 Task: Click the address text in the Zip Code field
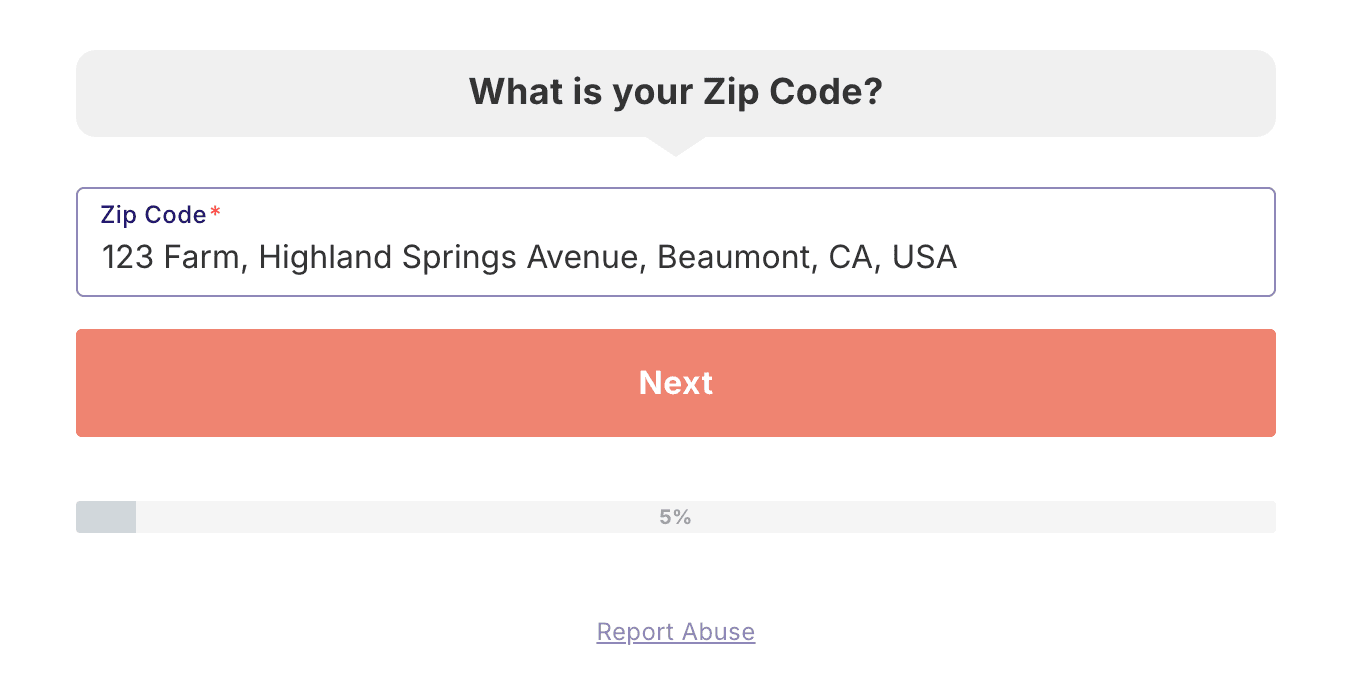(528, 257)
